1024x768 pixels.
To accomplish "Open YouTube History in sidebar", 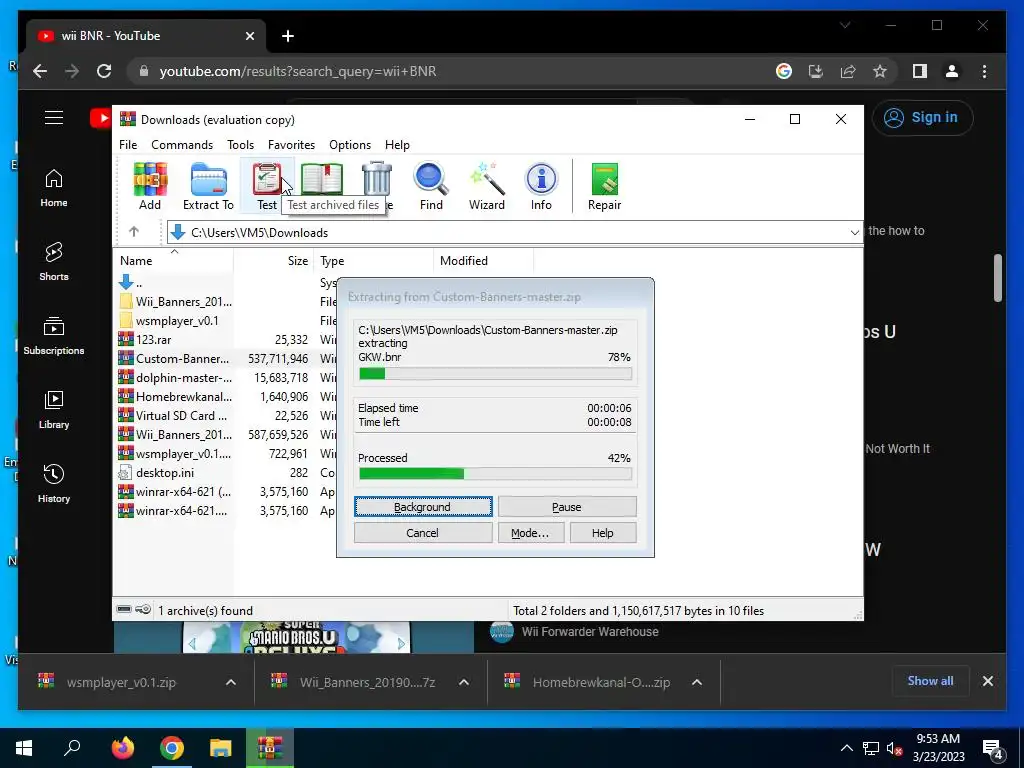I will click(54, 483).
